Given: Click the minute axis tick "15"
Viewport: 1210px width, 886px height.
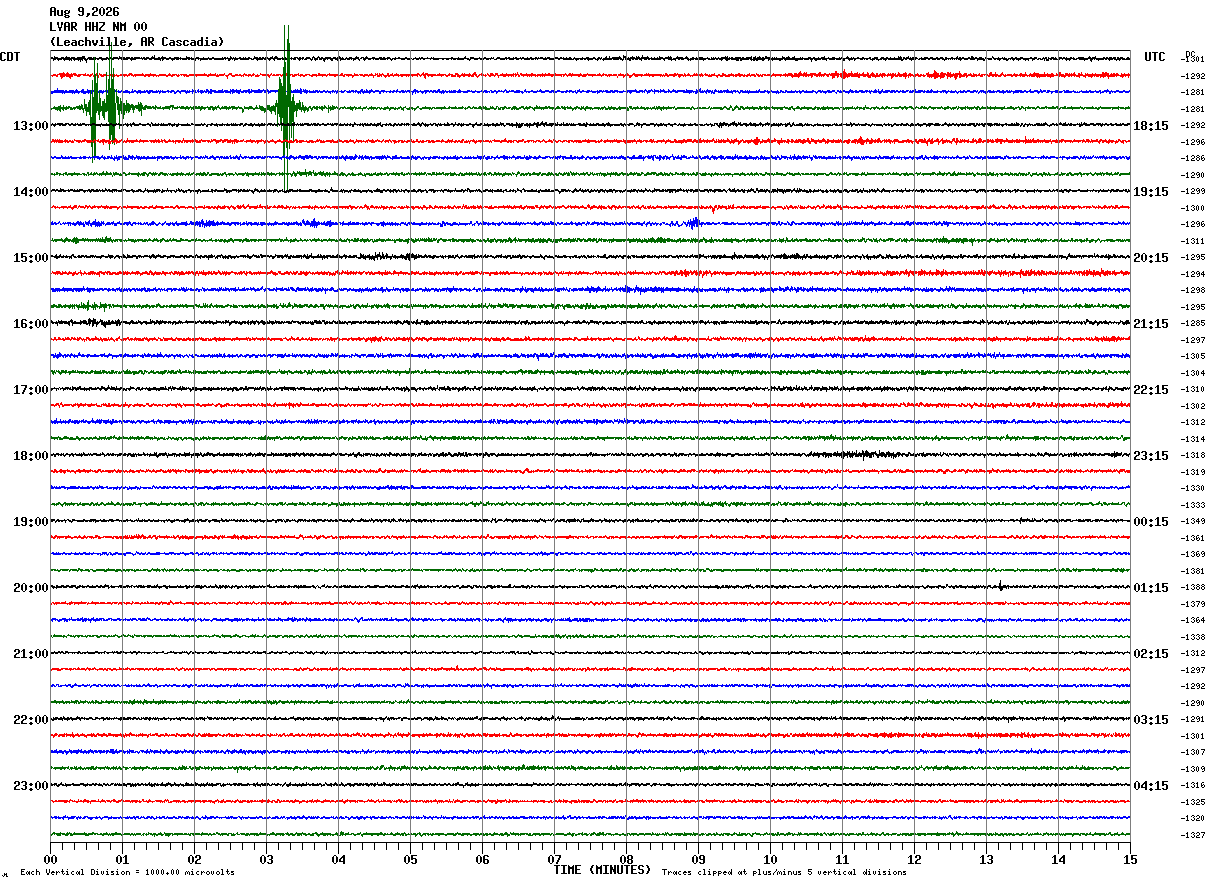Looking at the screenshot, I should (x=1130, y=859).
